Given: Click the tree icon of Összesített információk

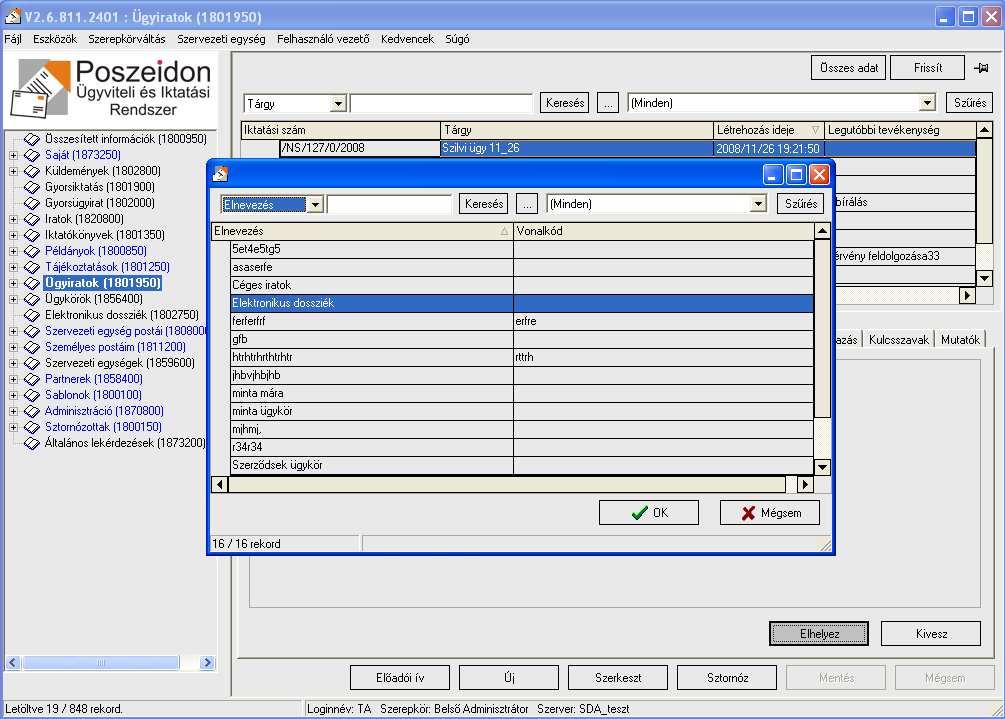Looking at the screenshot, I should pyautogui.click(x=32, y=138).
